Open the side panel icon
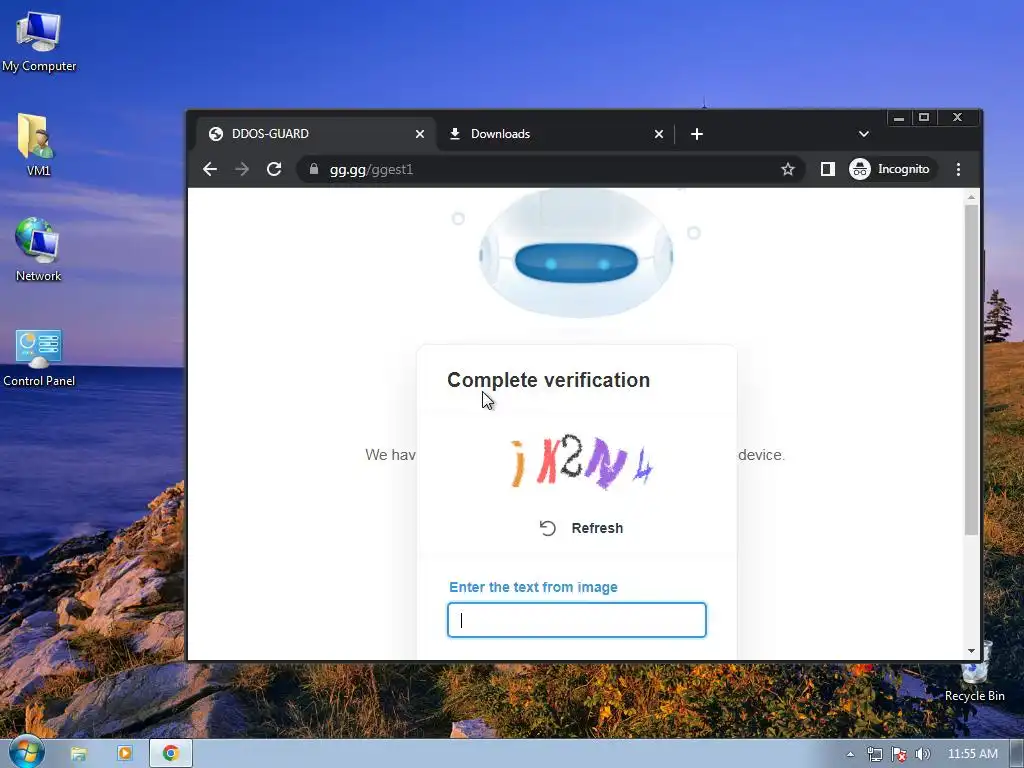The height and width of the screenshot is (768, 1024). tap(827, 169)
